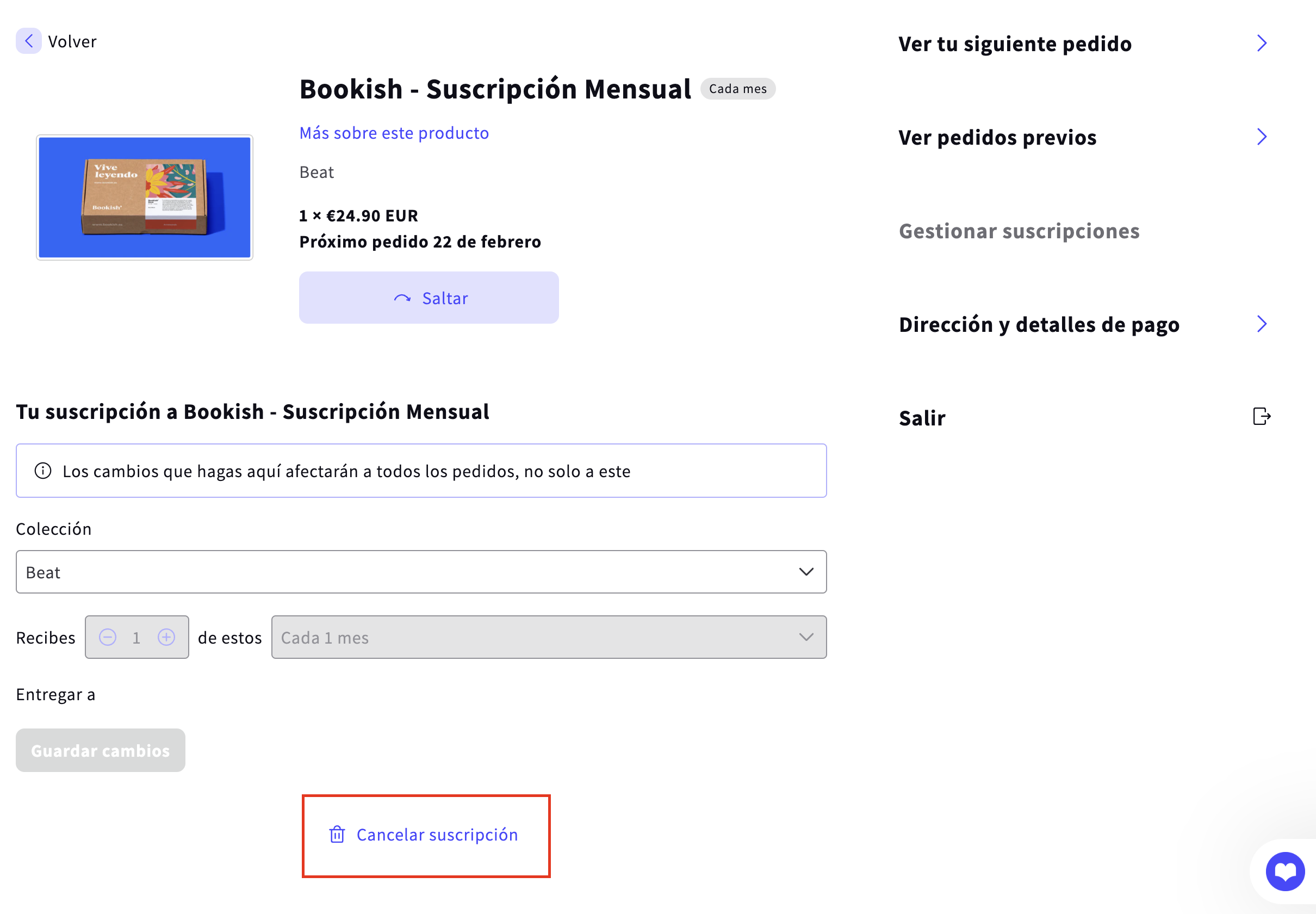
Task: Click the info icon in the notice banner
Action: point(43,471)
